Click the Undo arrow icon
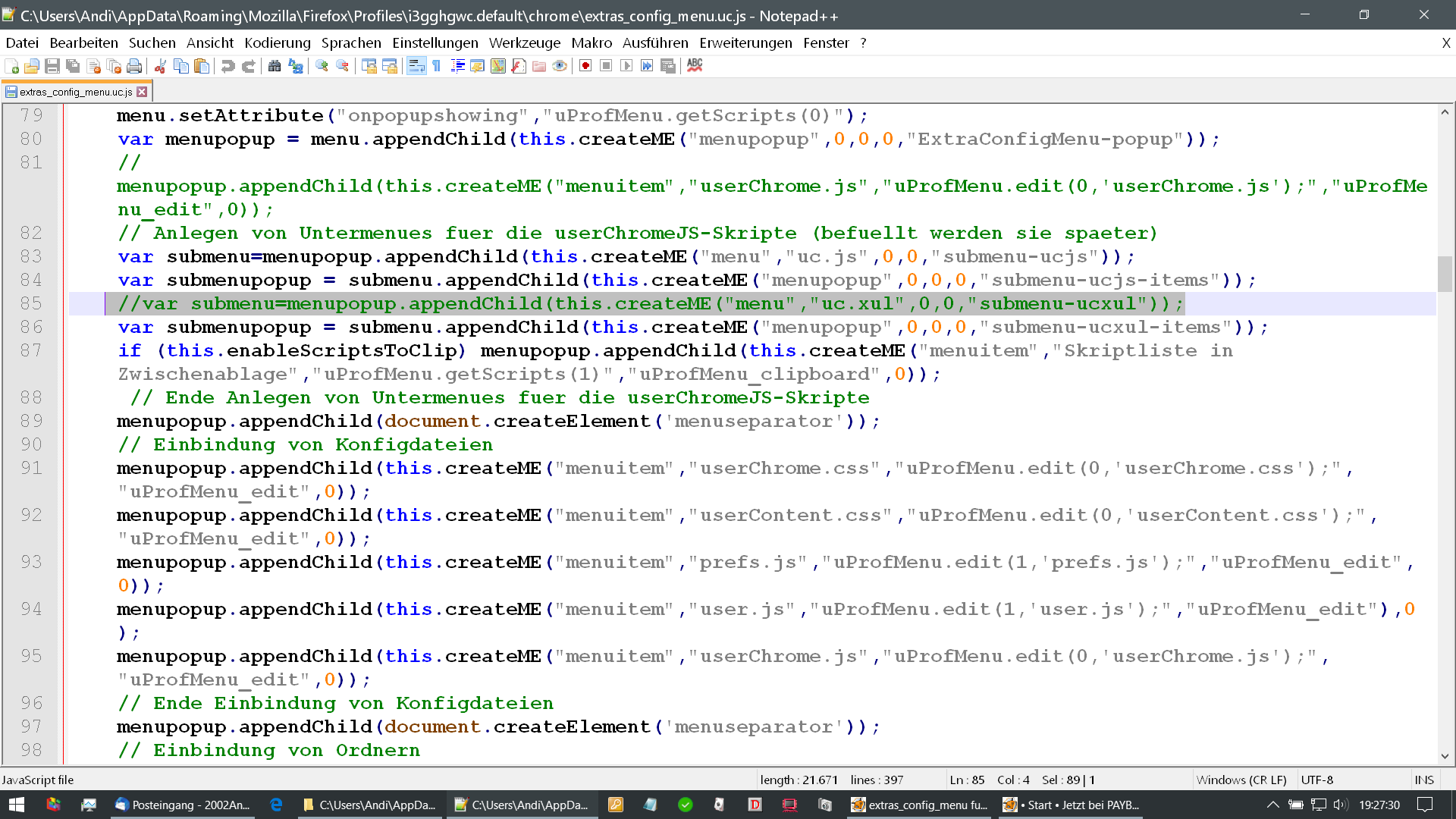The height and width of the screenshot is (819, 1456). [227, 67]
